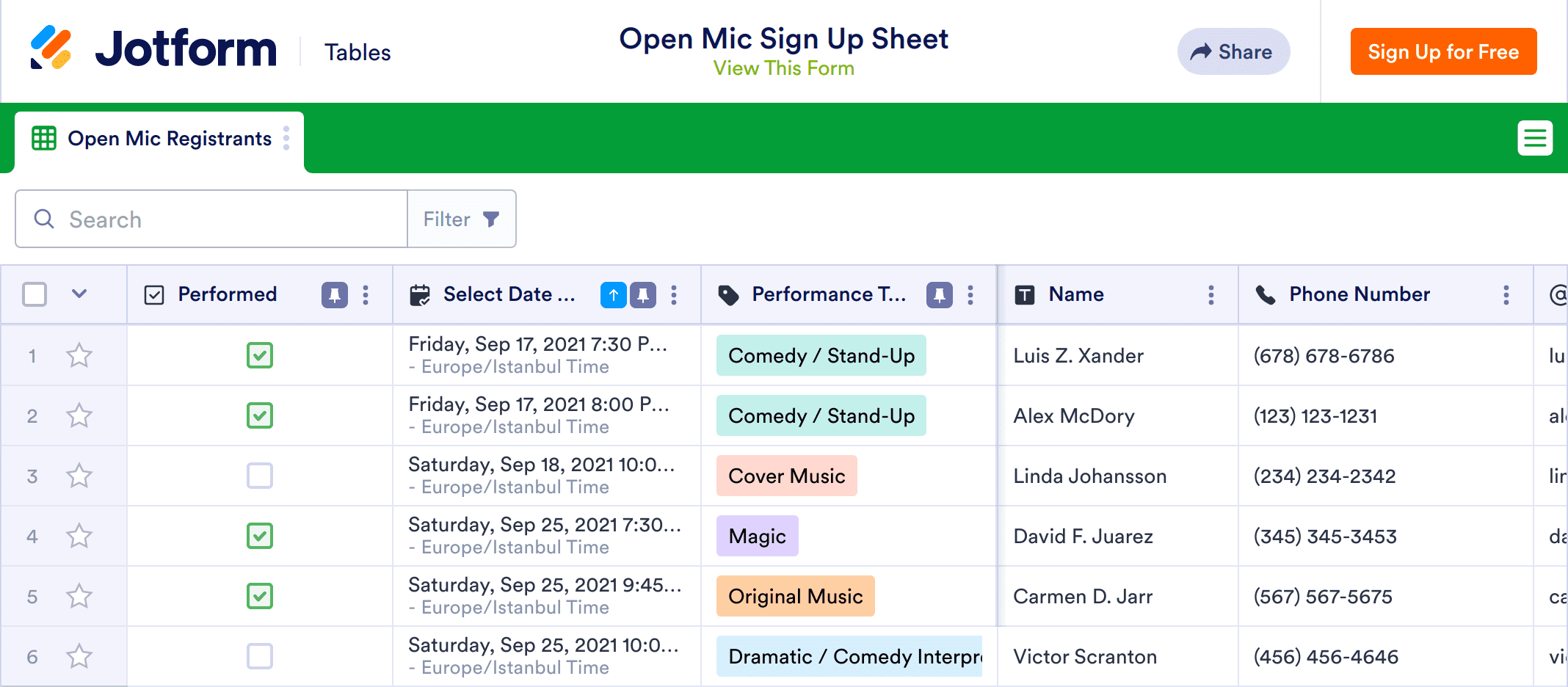Image resolution: width=1568 pixels, height=687 pixels.
Task: Click the Jotform logo icon
Action: click(51, 48)
